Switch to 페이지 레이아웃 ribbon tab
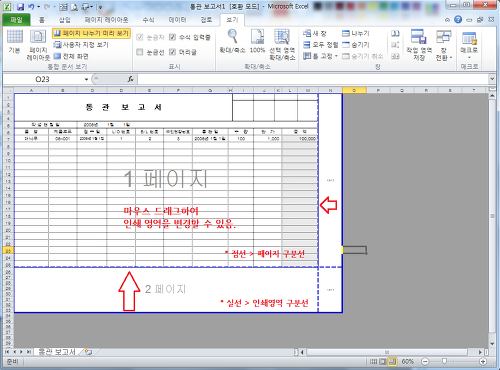Viewport: 500px width, 370px height. click(x=106, y=20)
